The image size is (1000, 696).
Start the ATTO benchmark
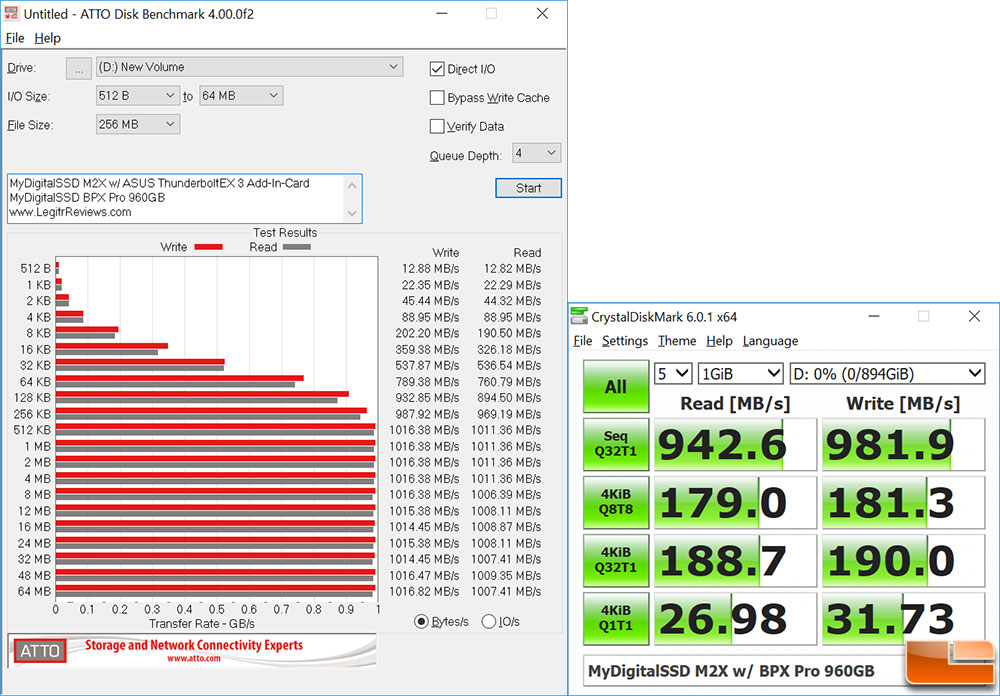point(528,188)
